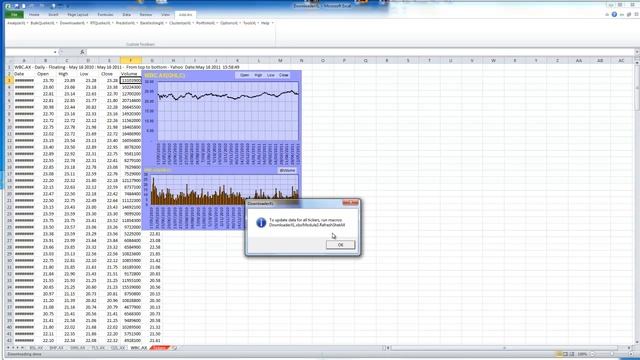Expand the Help add-in menu
This screenshot has height=360, width=640.
point(267,23)
